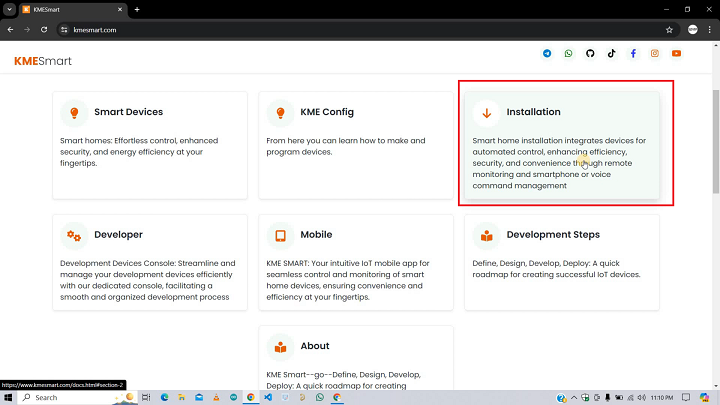The width and height of the screenshot is (720, 405).
Task: Open the tab search dropdown arrow
Action: point(9,10)
